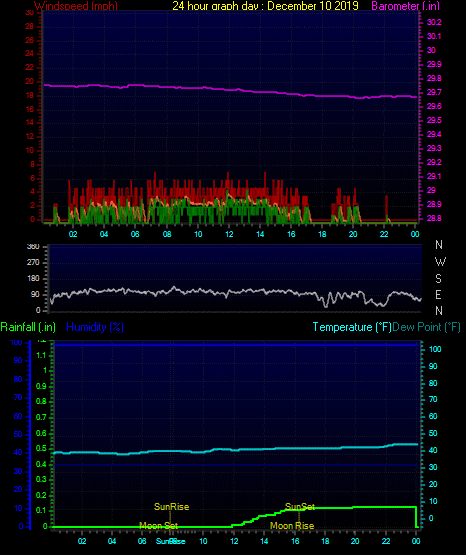Click windspeed scale value 20

pos(30,82)
